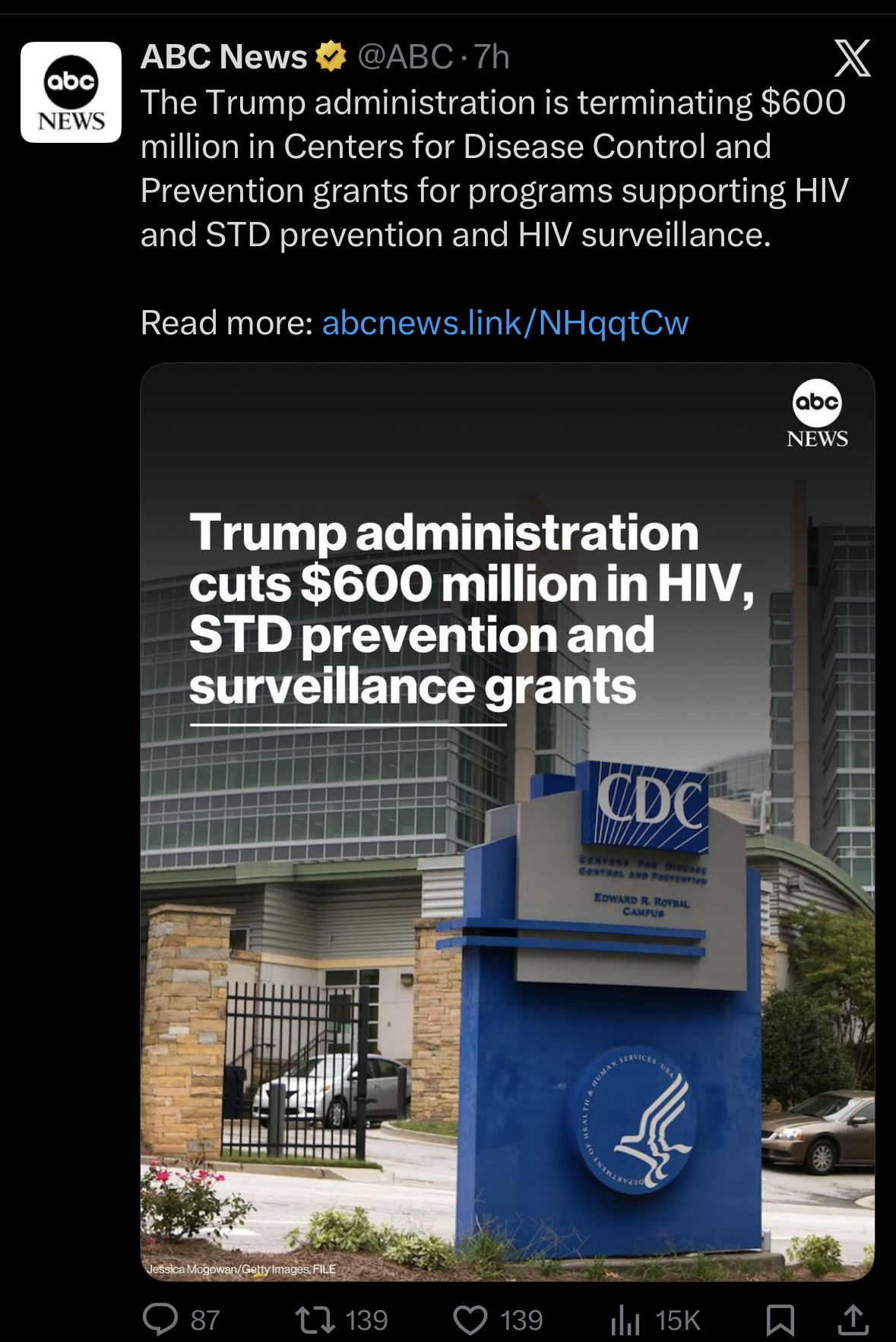
Task: Like the tweet with heart icon
Action: 470,1321
